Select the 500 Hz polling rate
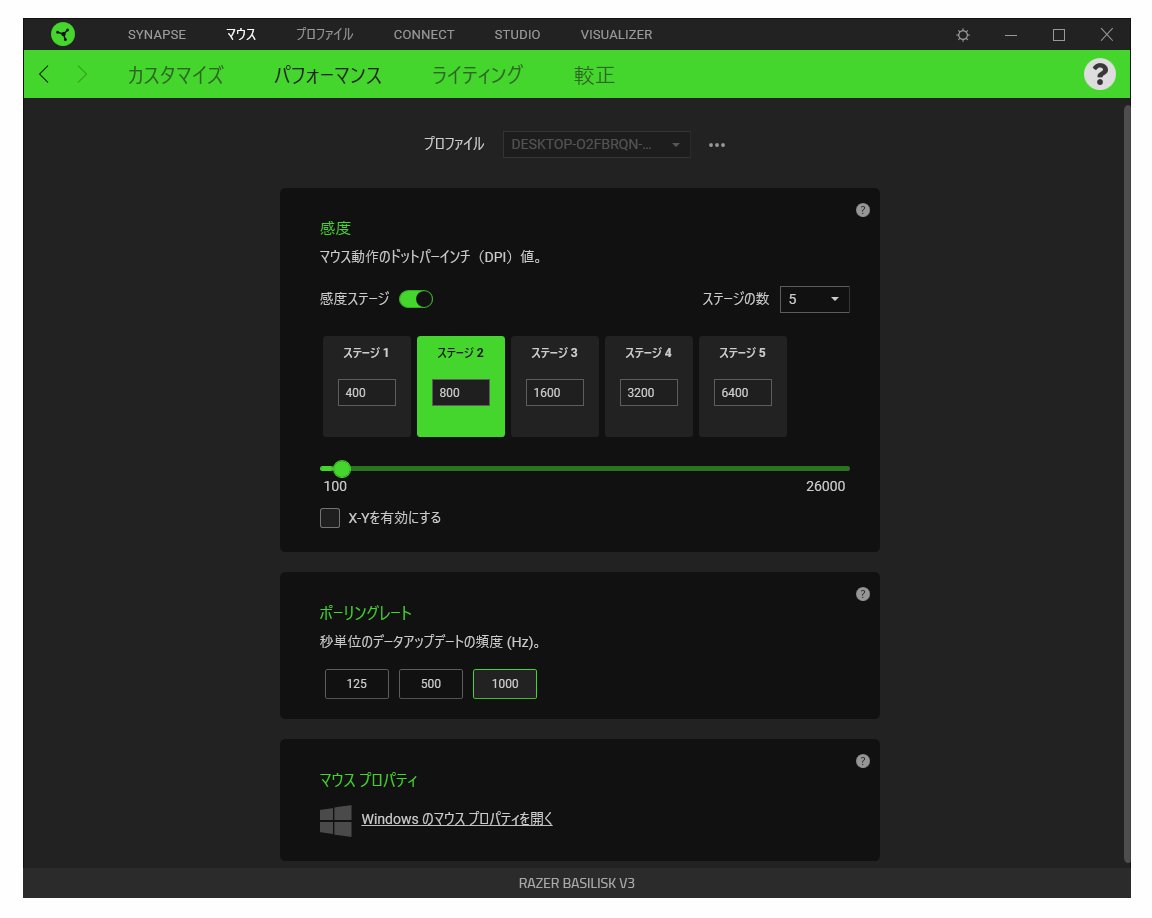The image size is (1152, 918). (x=431, y=684)
